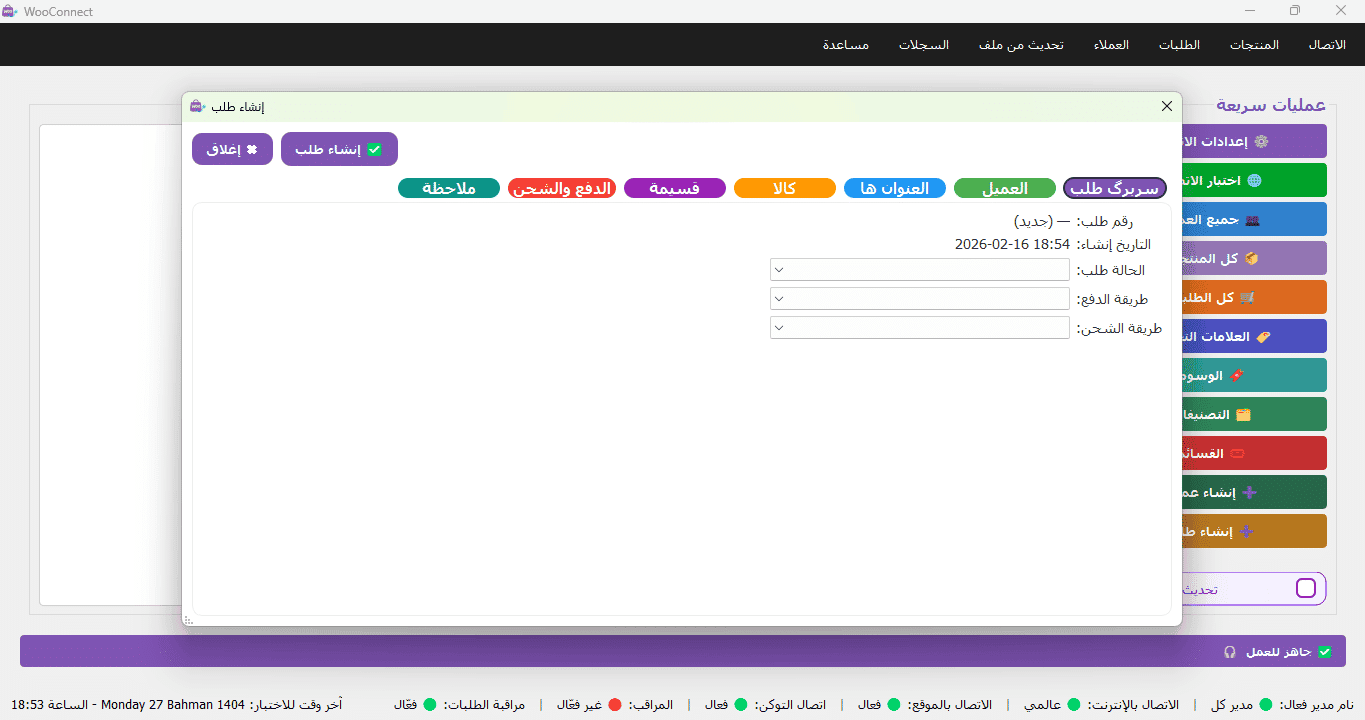Open connection settings via gear icon
The height and width of the screenshot is (720, 1365).
(1261, 142)
